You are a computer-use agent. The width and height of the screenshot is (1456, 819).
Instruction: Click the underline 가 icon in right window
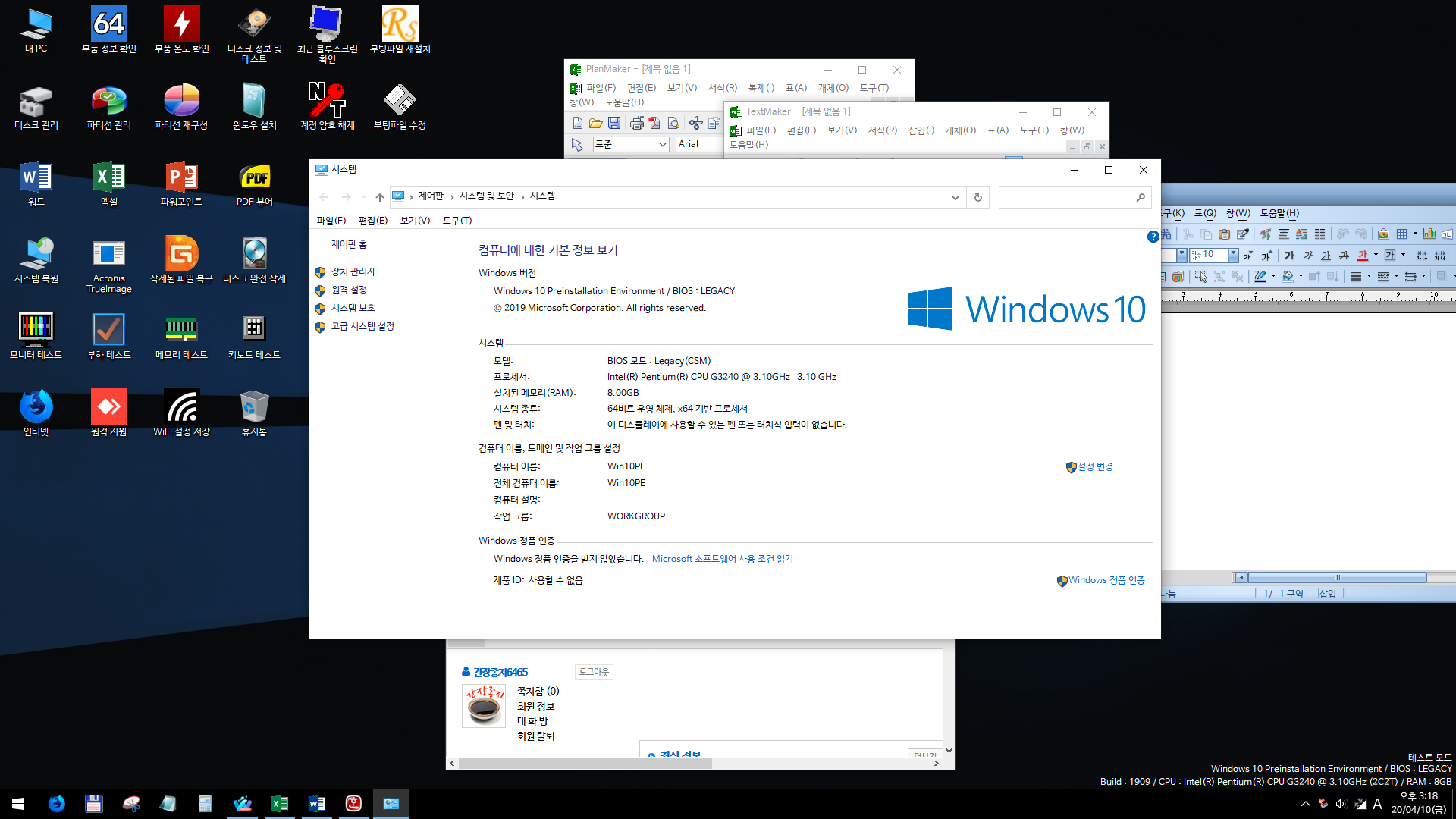point(1326,256)
